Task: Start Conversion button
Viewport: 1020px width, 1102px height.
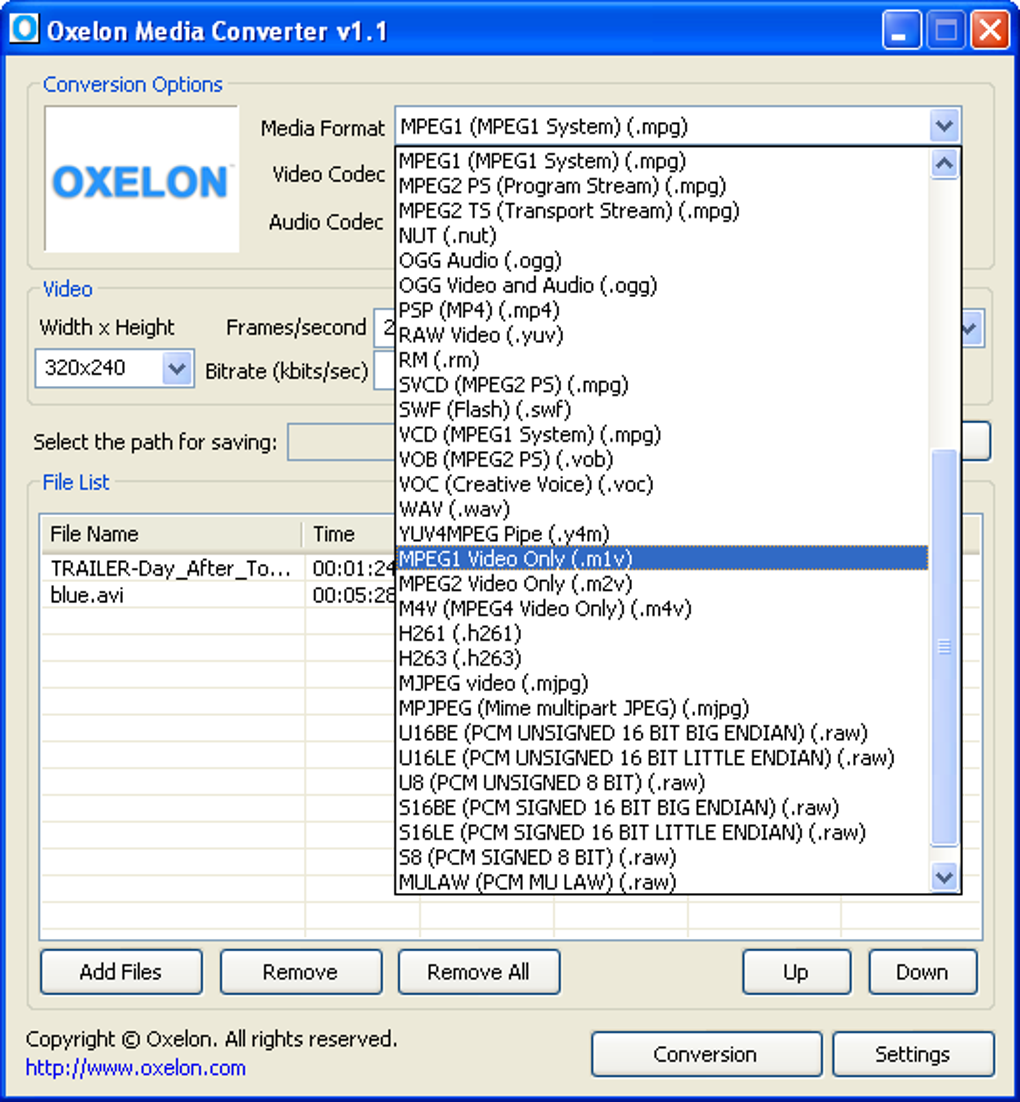Action: pyautogui.click(x=706, y=1054)
